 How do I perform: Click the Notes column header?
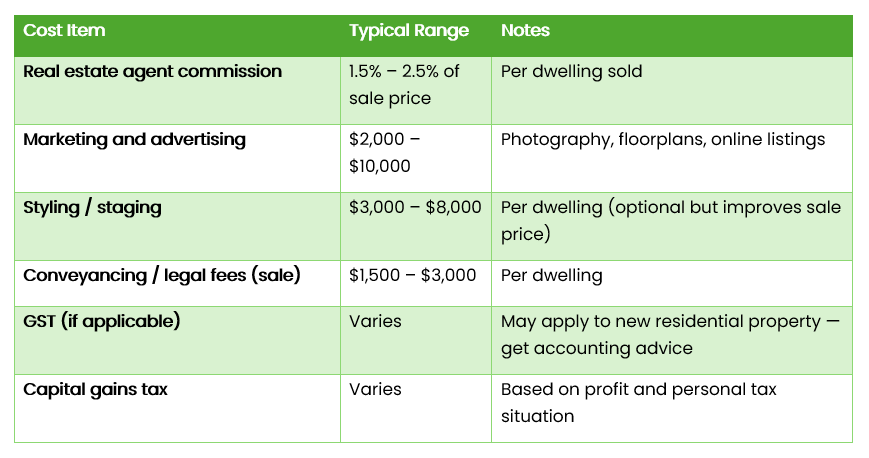pyautogui.click(x=525, y=31)
